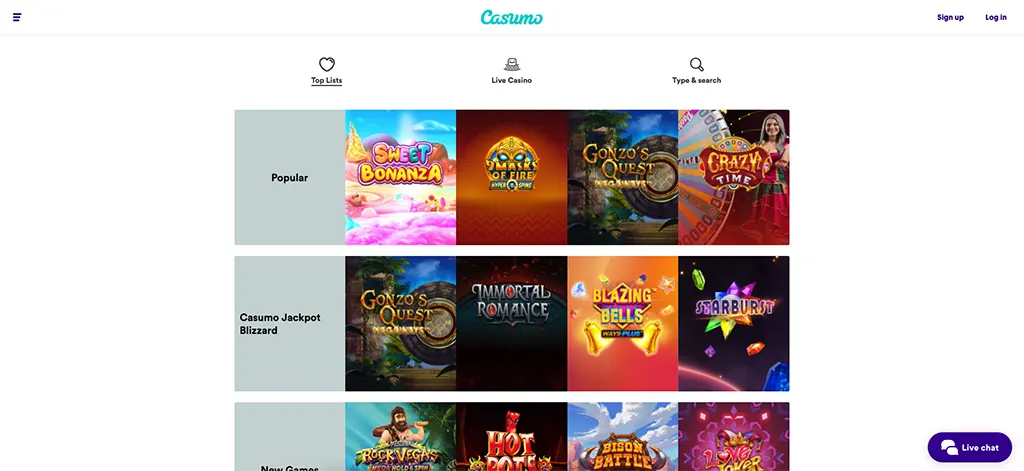Click the Sign up link
This screenshot has width=1024, height=471.
coord(950,18)
